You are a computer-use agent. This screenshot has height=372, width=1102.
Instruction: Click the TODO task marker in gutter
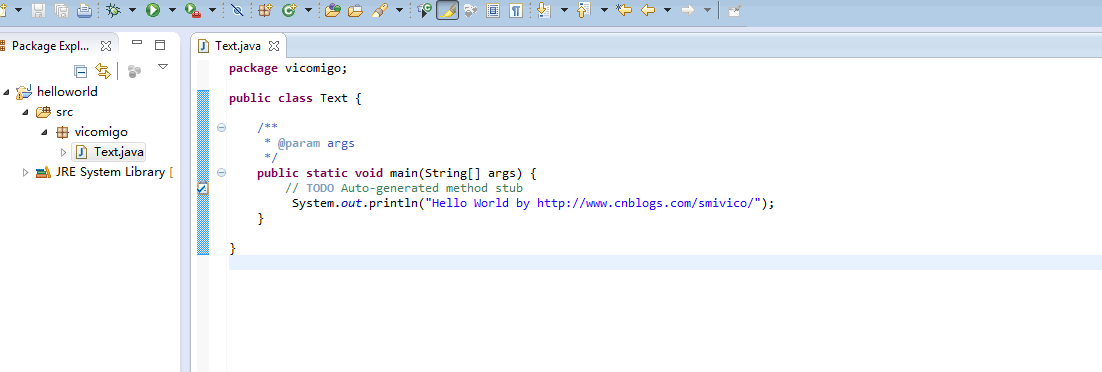click(x=202, y=188)
